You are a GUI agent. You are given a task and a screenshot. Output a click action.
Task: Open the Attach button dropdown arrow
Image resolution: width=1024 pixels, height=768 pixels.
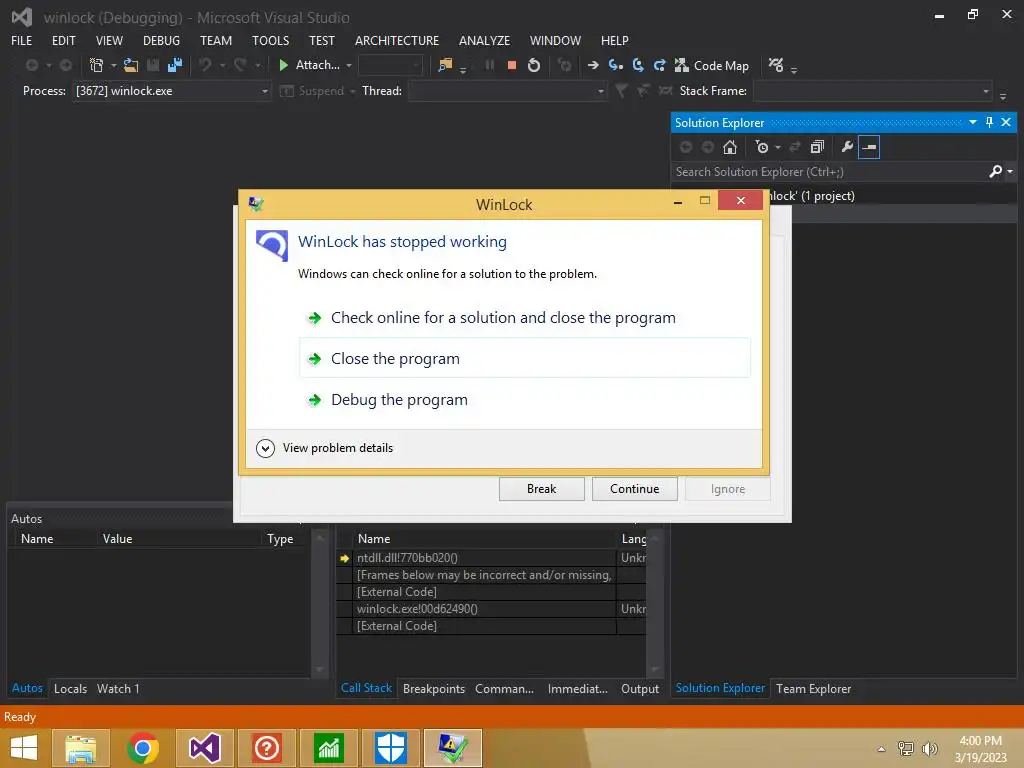click(349, 65)
